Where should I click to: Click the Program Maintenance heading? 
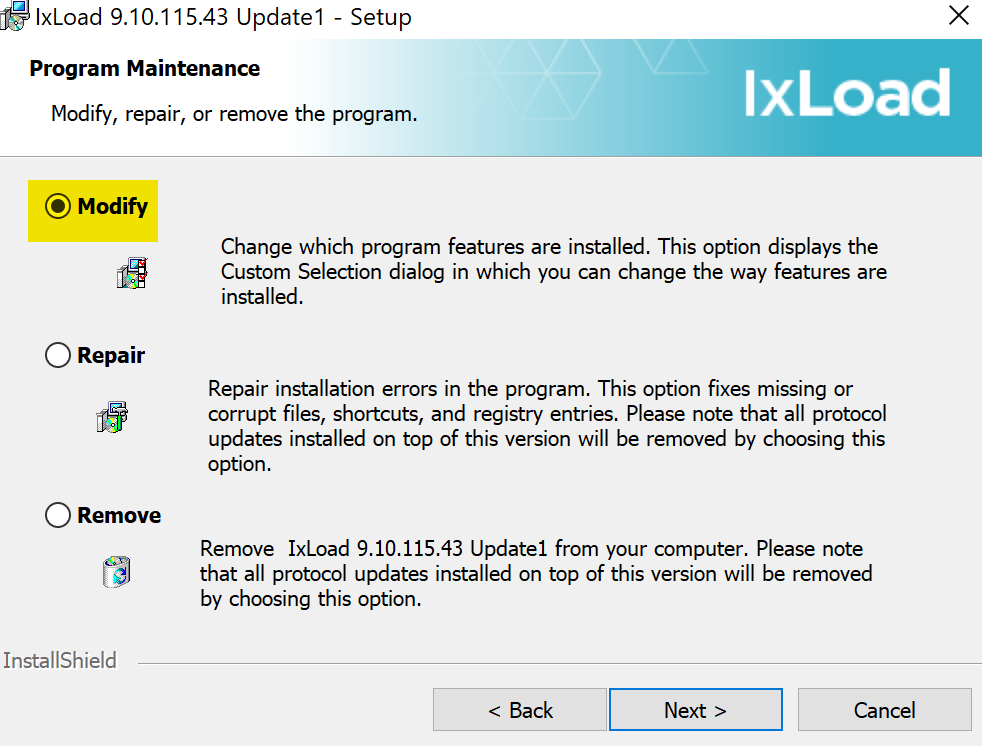145,69
